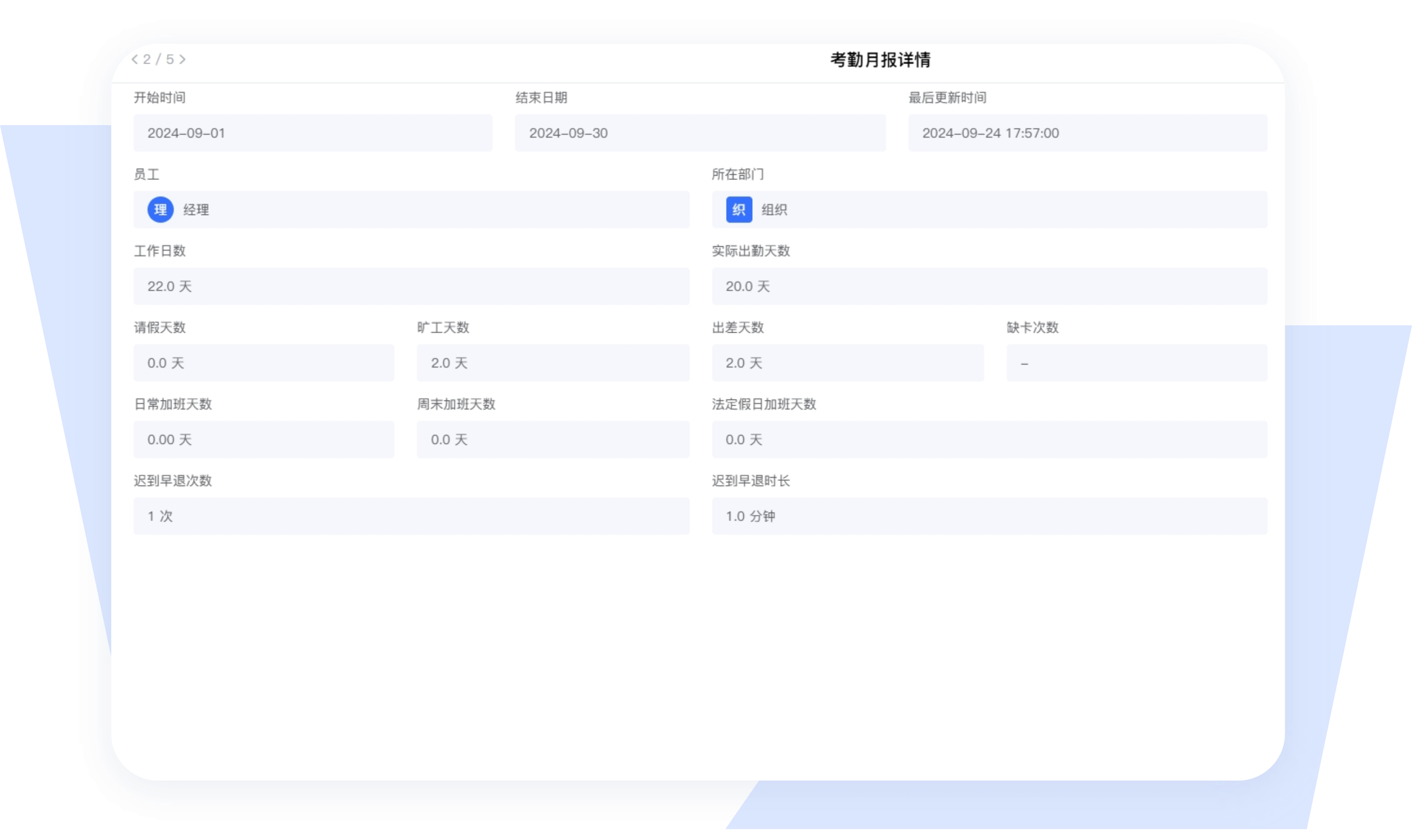Click the employee name 经理

pos(197,210)
